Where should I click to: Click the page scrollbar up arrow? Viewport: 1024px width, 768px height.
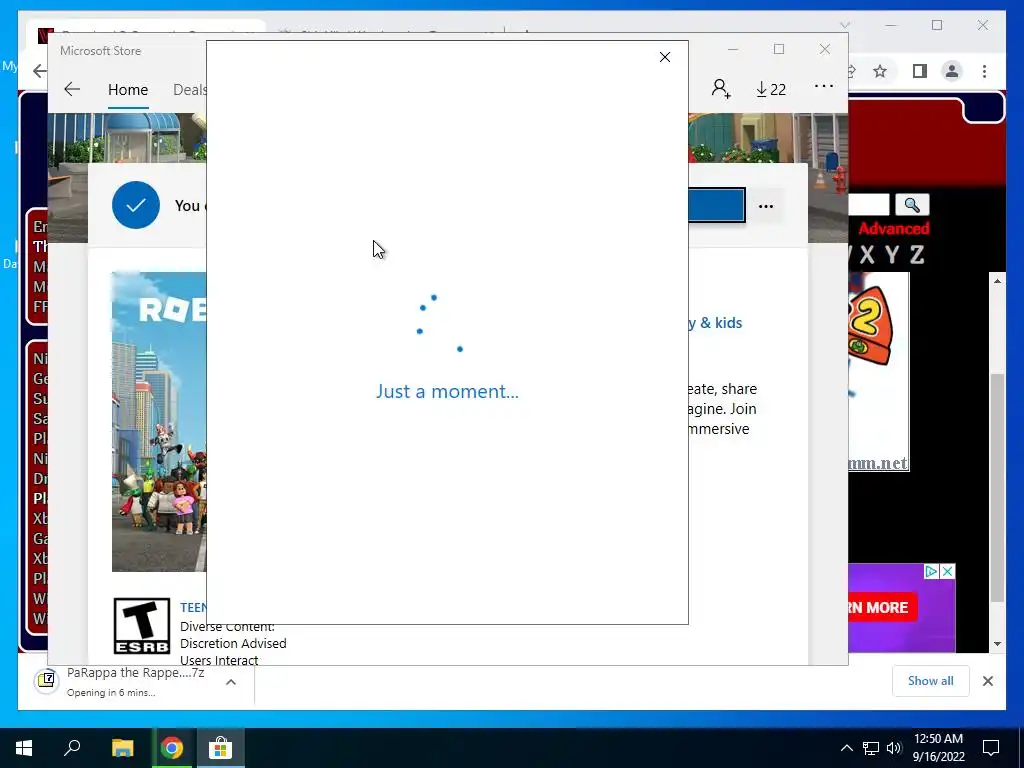click(997, 281)
